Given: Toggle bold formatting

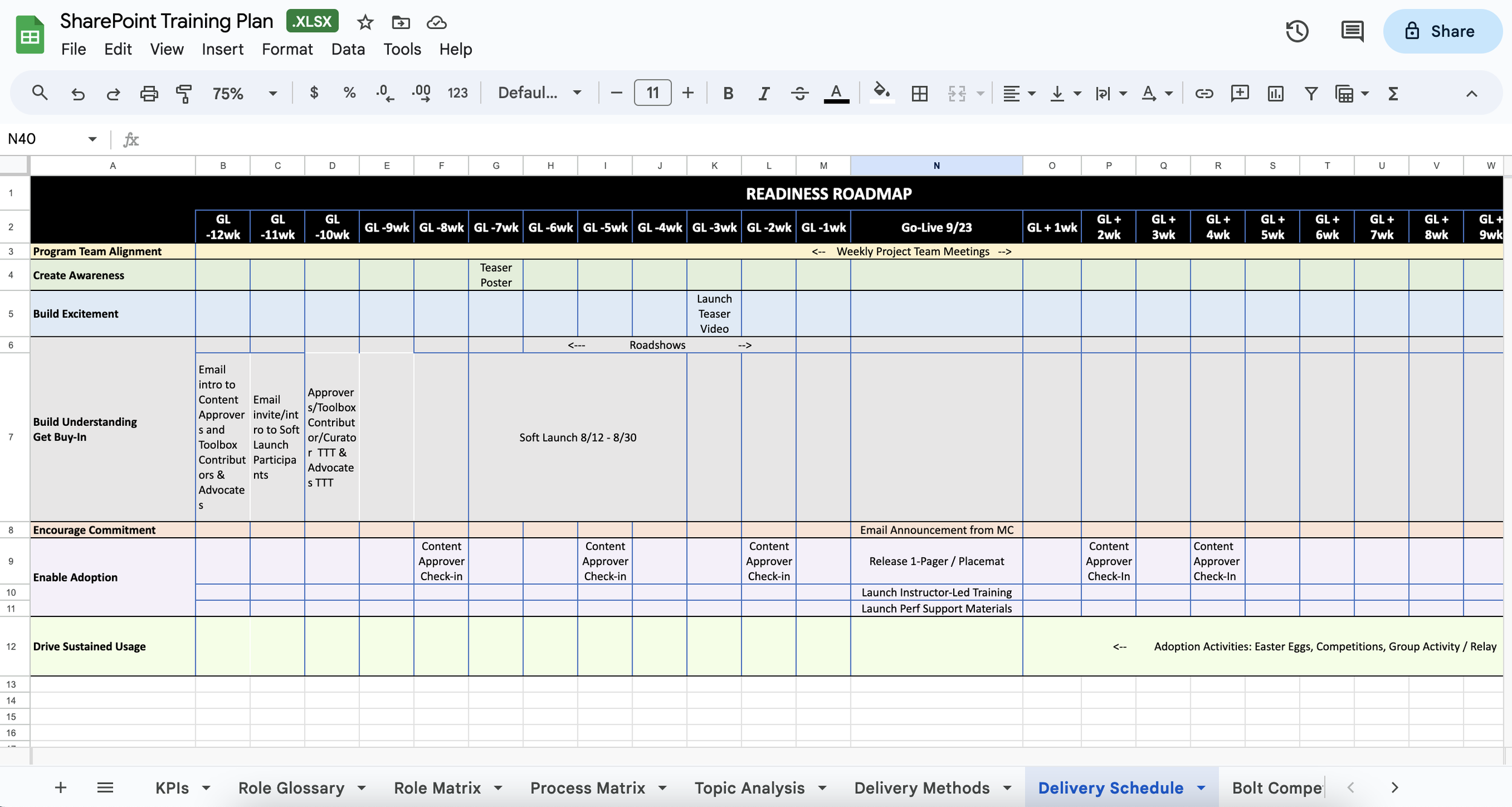Looking at the screenshot, I should tap(728, 93).
